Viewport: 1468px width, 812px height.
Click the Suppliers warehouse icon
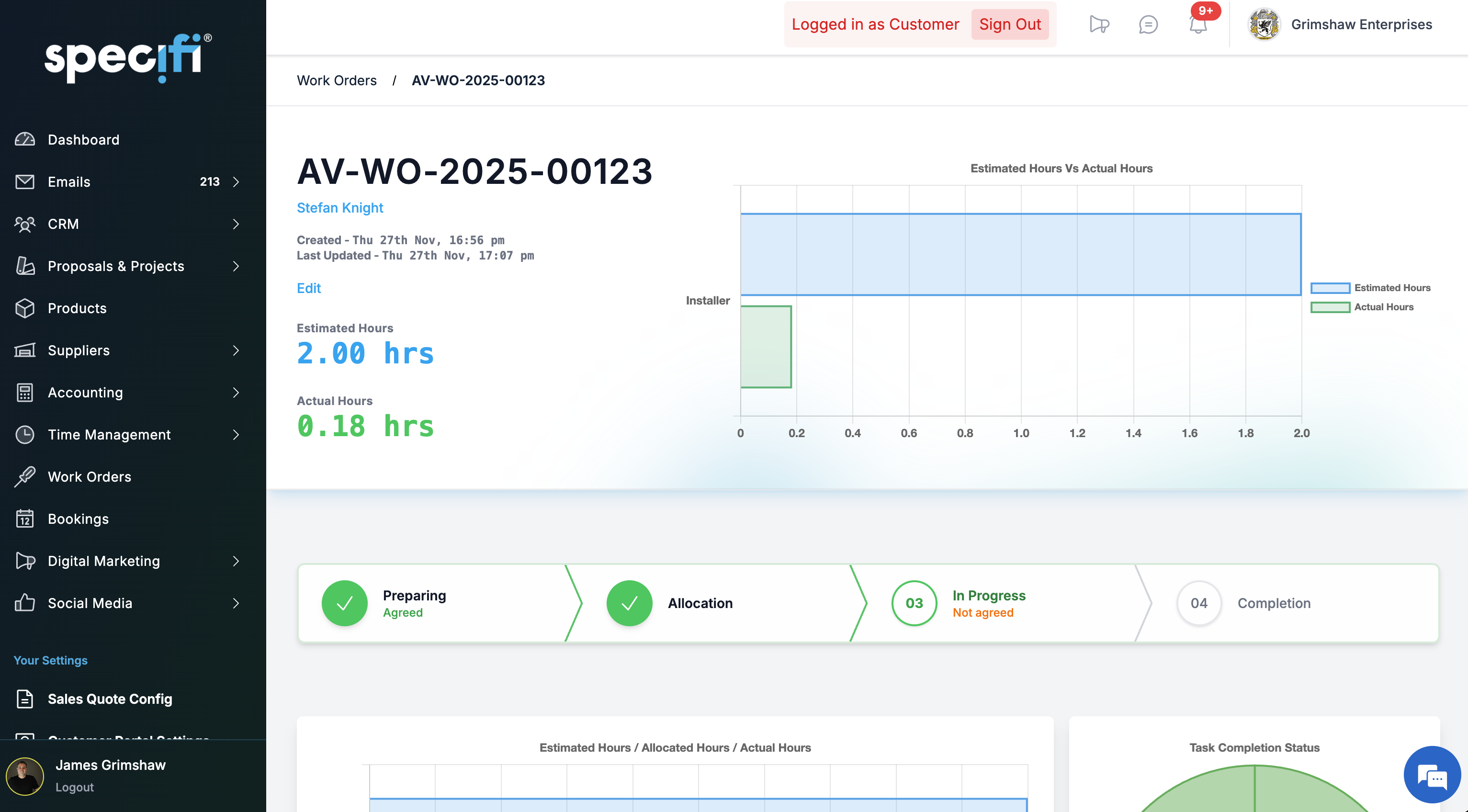(x=24, y=350)
